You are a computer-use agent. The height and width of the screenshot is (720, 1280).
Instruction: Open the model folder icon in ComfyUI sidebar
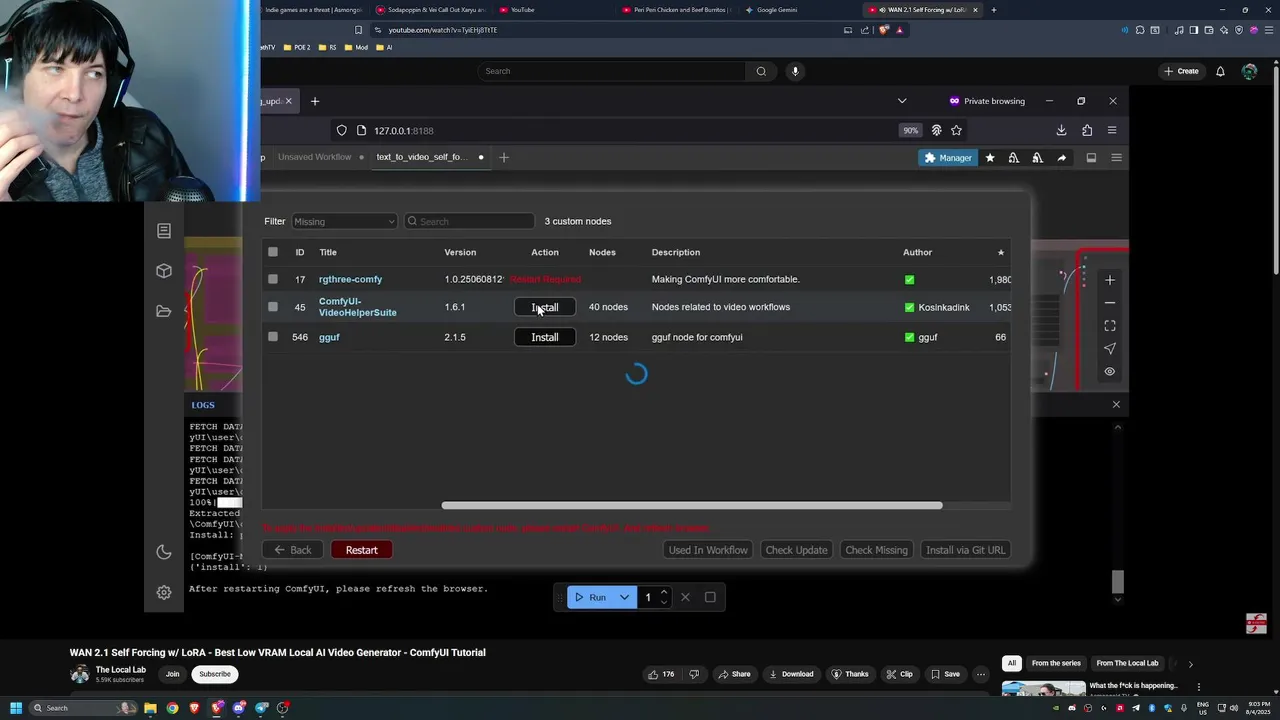(164, 311)
